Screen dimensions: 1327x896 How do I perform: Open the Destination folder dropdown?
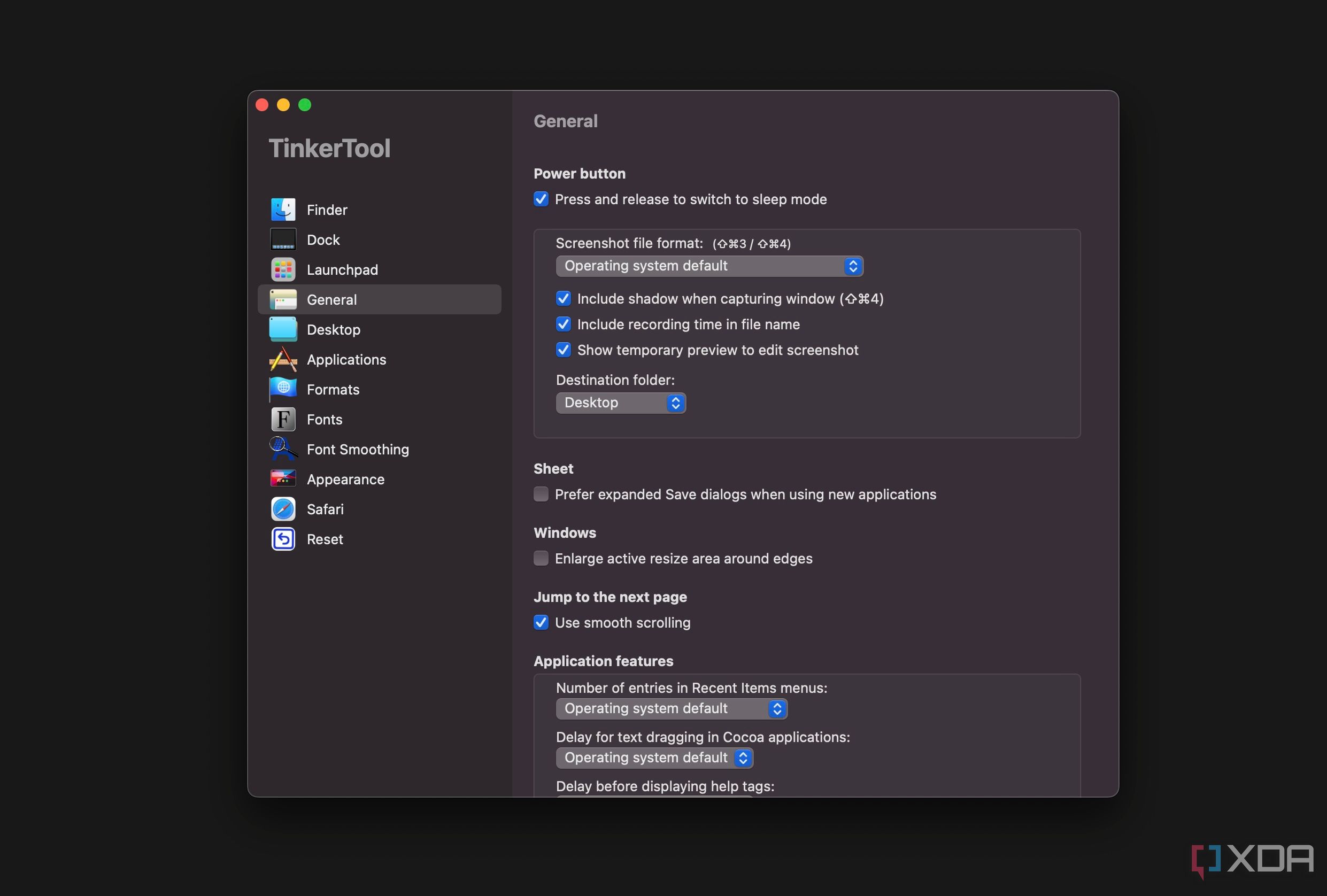pyautogui.click(x=621, y=403)
